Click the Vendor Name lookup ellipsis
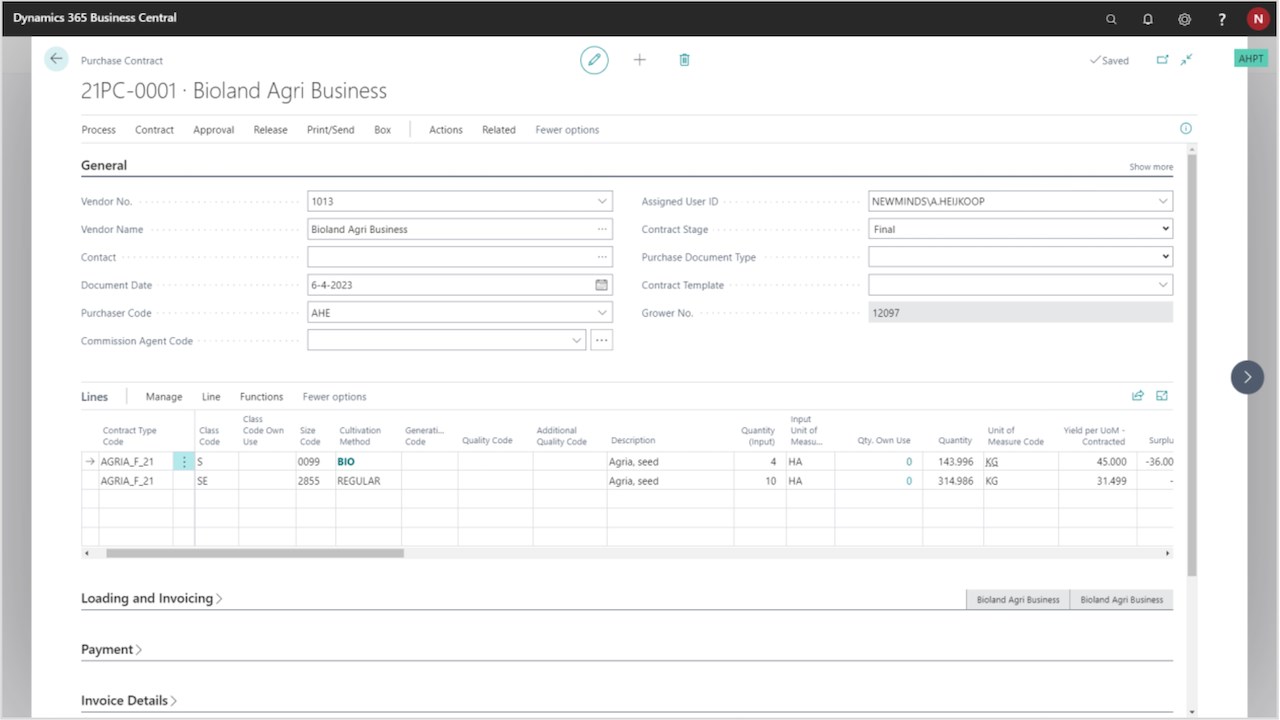 pos(602,229)
